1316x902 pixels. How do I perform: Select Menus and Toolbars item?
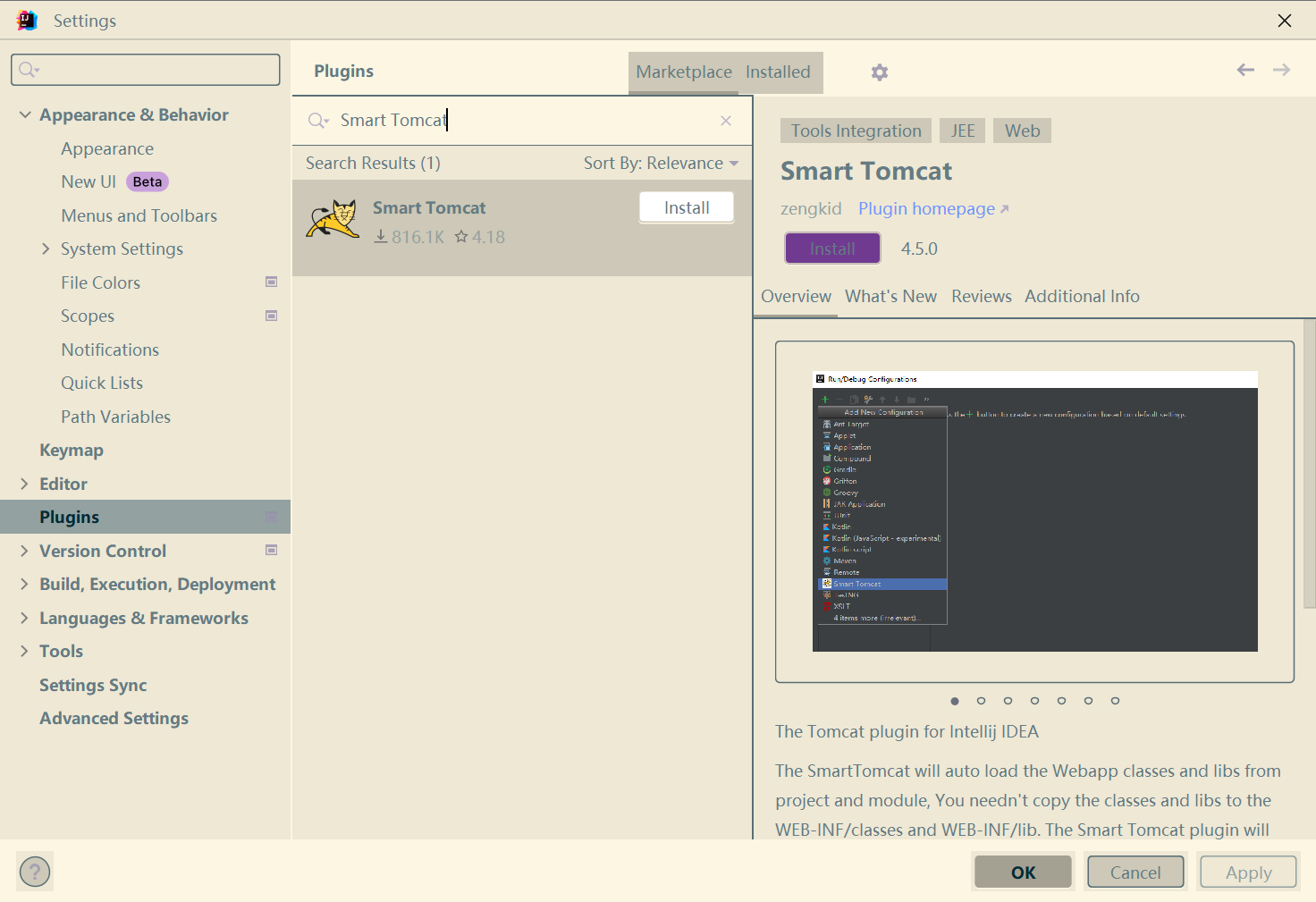(139, 215)
